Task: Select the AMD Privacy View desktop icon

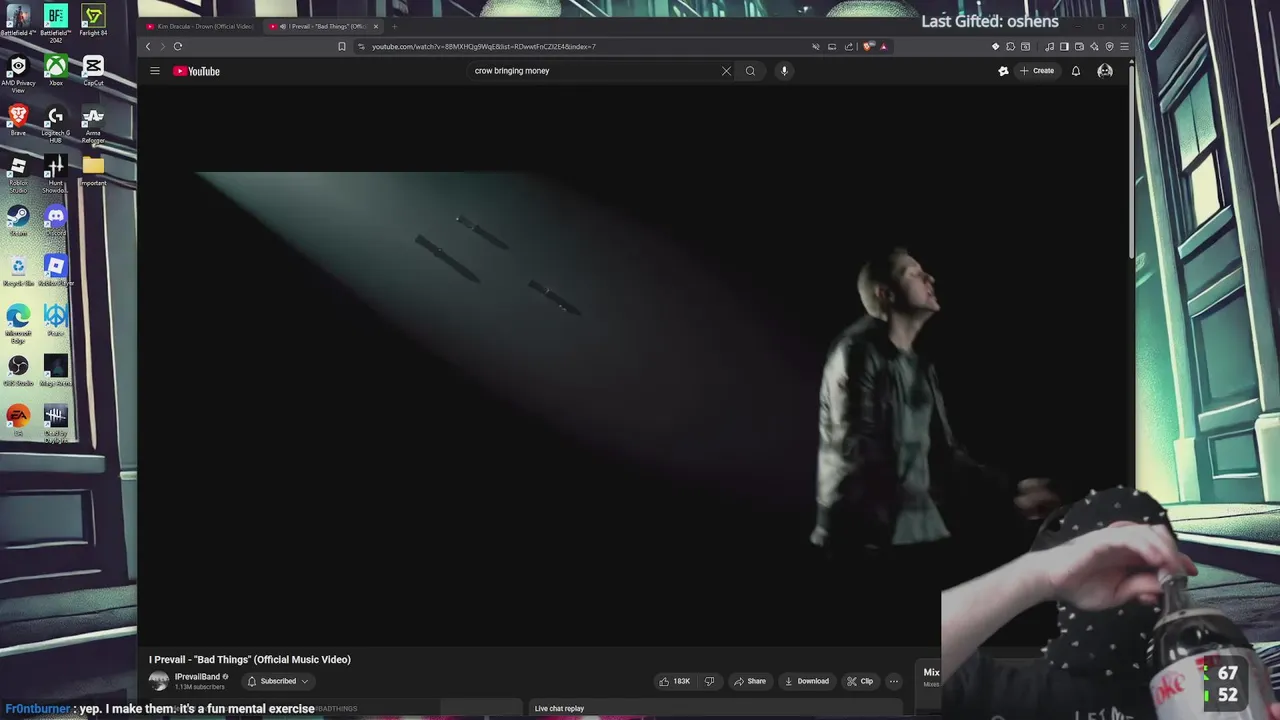Action: click(x=18, y=75)
